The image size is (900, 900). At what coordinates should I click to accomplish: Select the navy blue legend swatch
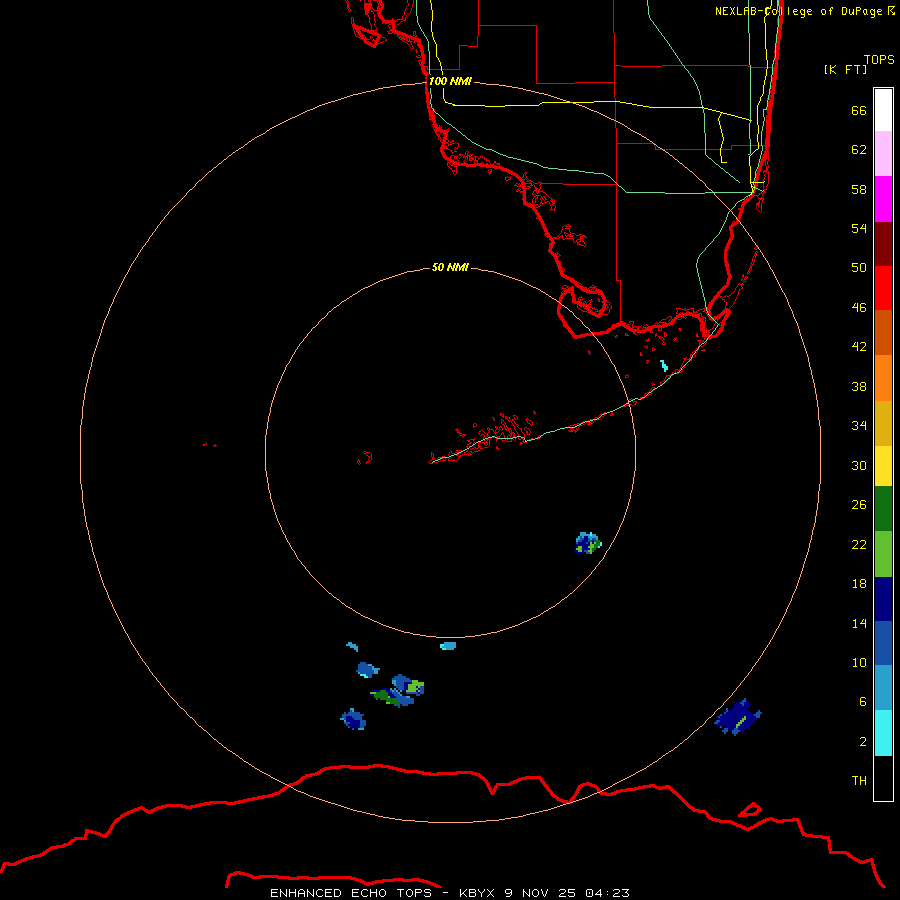(x=883, y=599)
